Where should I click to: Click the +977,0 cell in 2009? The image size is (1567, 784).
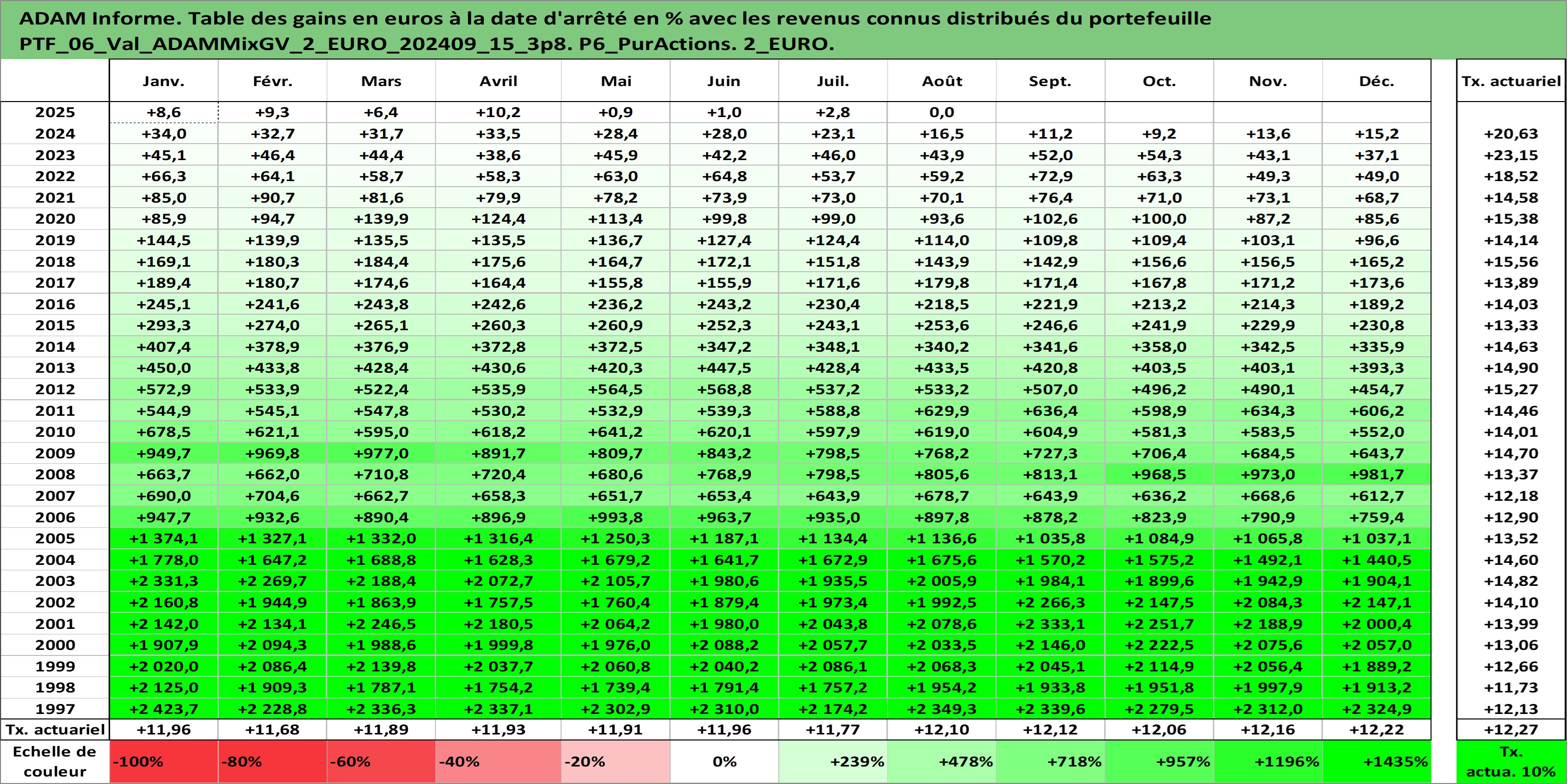point(381,453)
